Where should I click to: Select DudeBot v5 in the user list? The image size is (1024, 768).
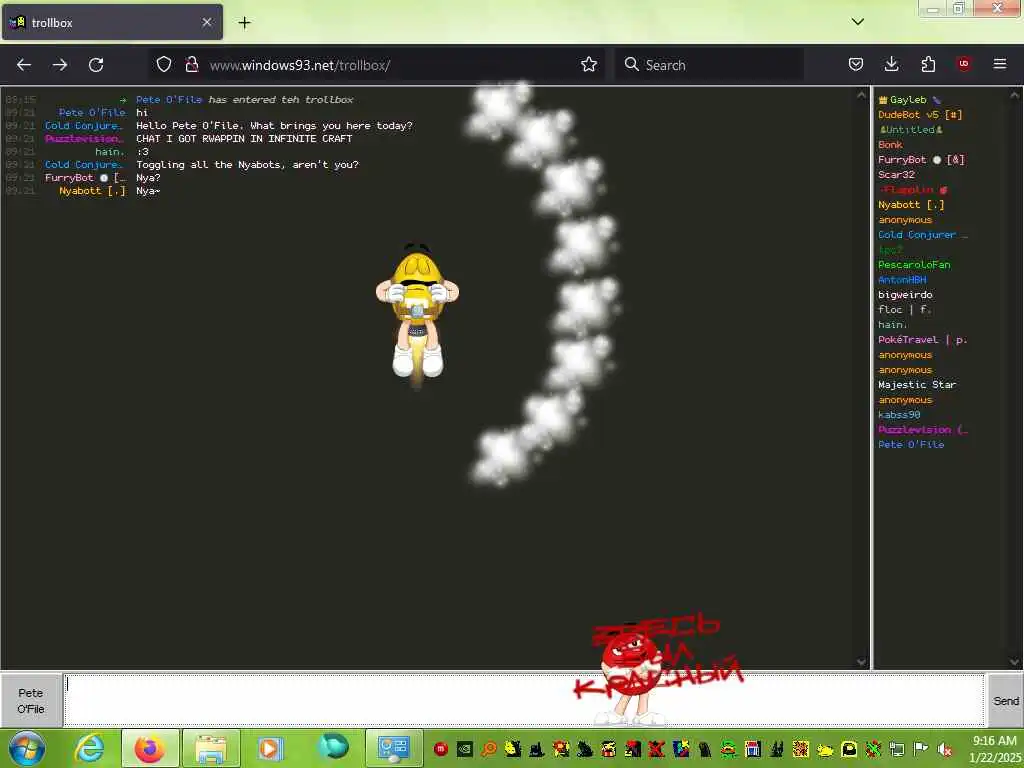(x=920, y=115)
